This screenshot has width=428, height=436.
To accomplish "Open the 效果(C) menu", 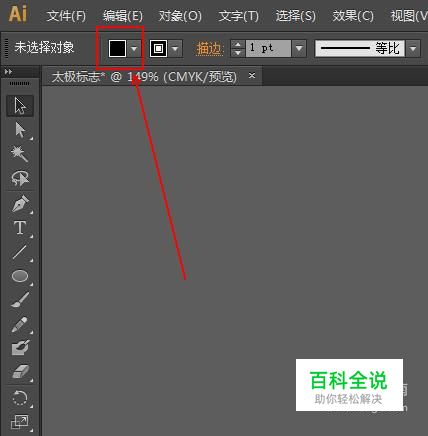I will point(353,16).
